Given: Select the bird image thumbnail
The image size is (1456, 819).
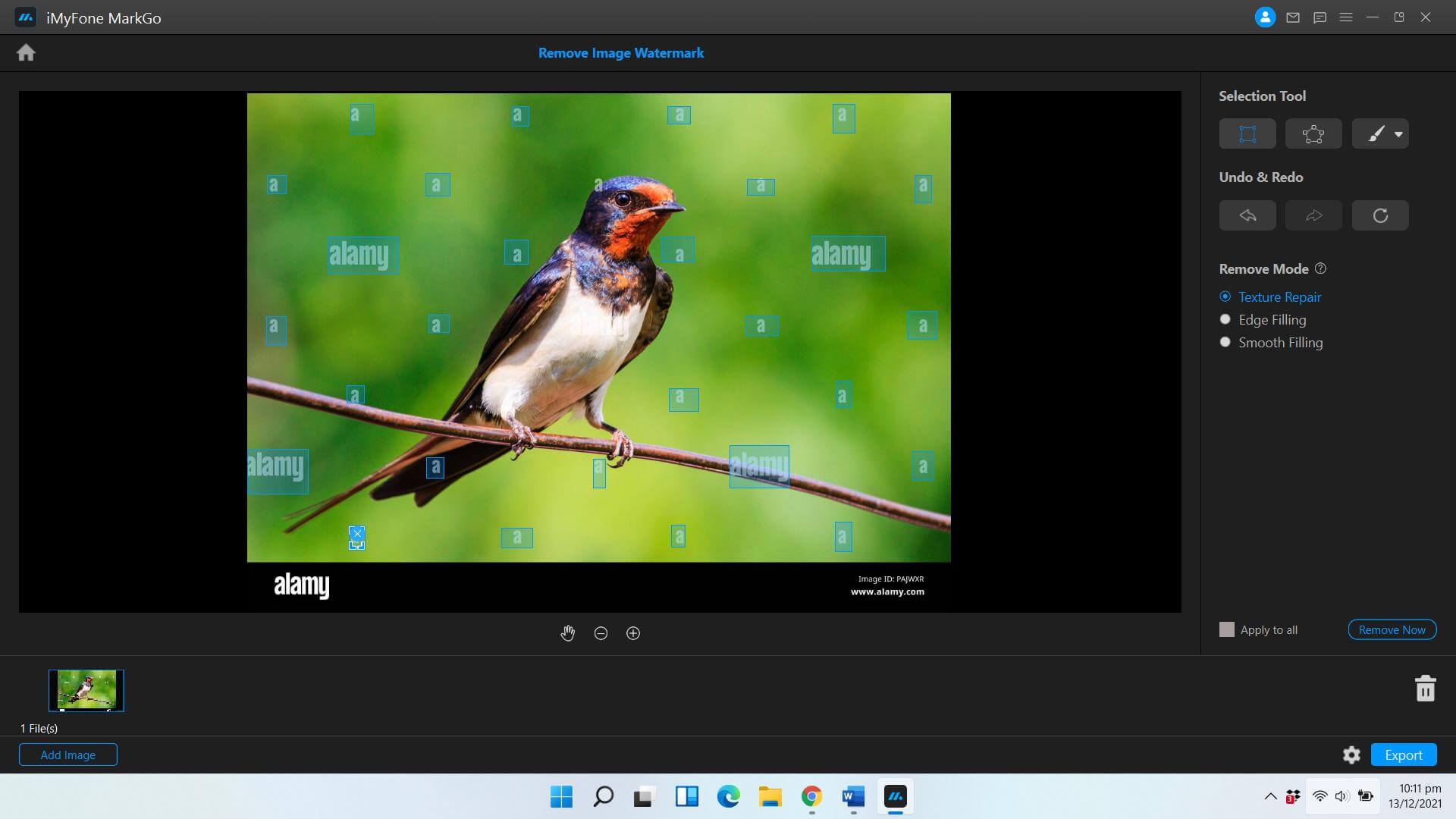Looking at the screenshot, I should (85, 690).
